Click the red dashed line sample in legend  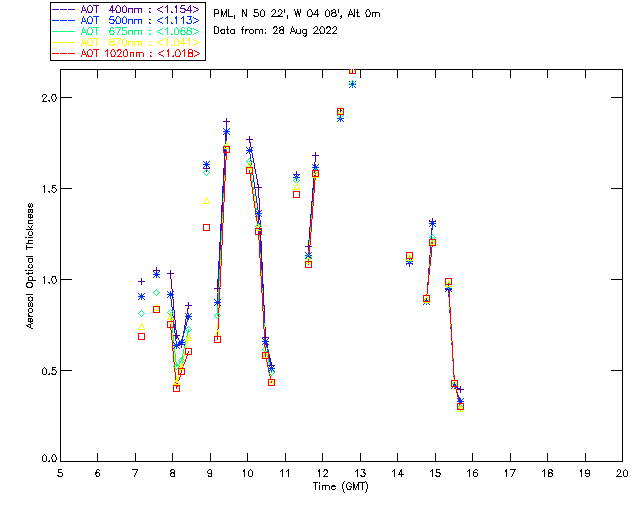click(64, 53)
